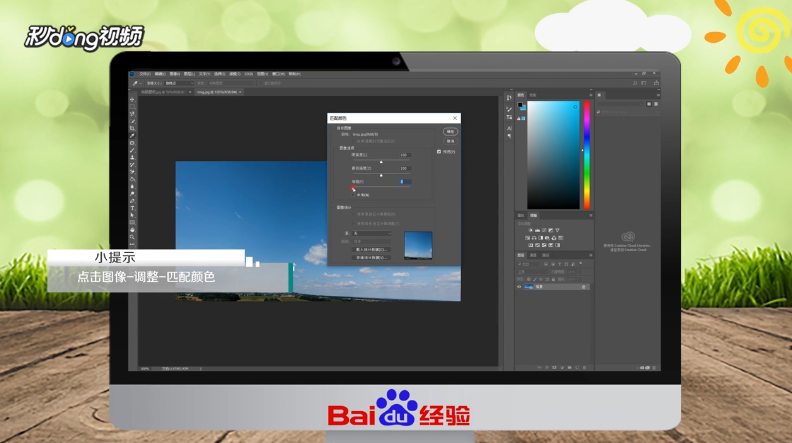Close the timg.jpg document tab
This screenshot has height=443, width=792.
coord(240,92)
